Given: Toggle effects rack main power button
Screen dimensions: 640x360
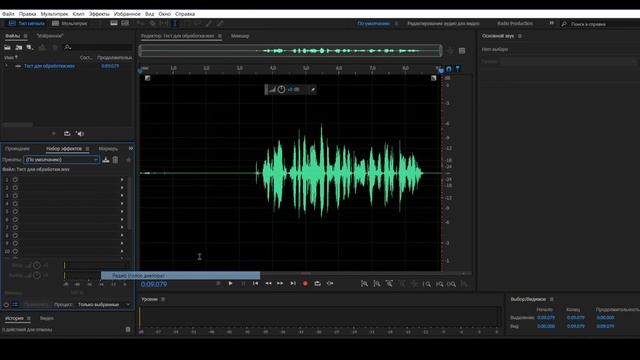Looking at the screenshot, I should (6, 304).
